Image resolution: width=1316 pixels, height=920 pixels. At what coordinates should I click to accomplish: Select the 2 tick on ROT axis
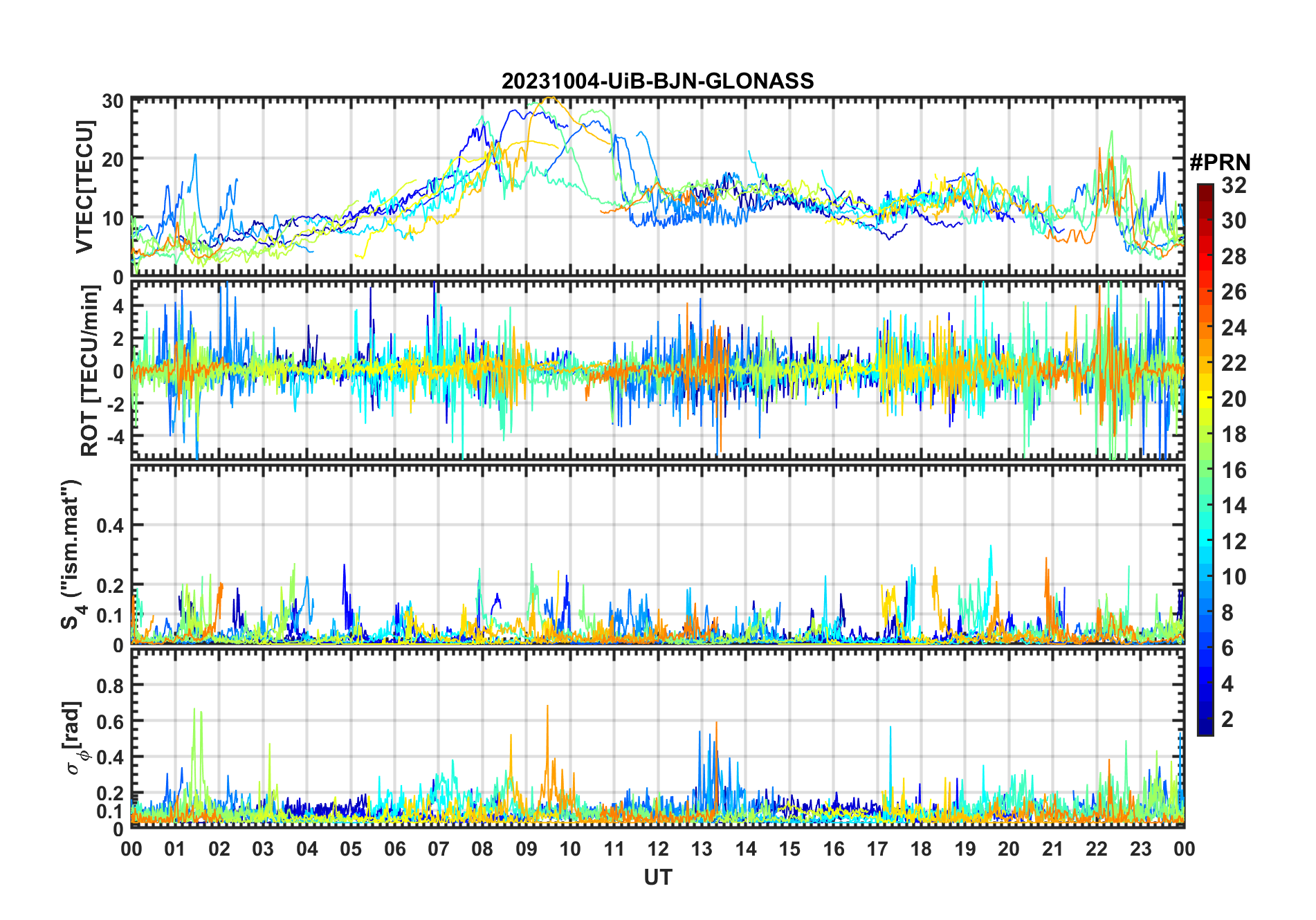[118, 338]
